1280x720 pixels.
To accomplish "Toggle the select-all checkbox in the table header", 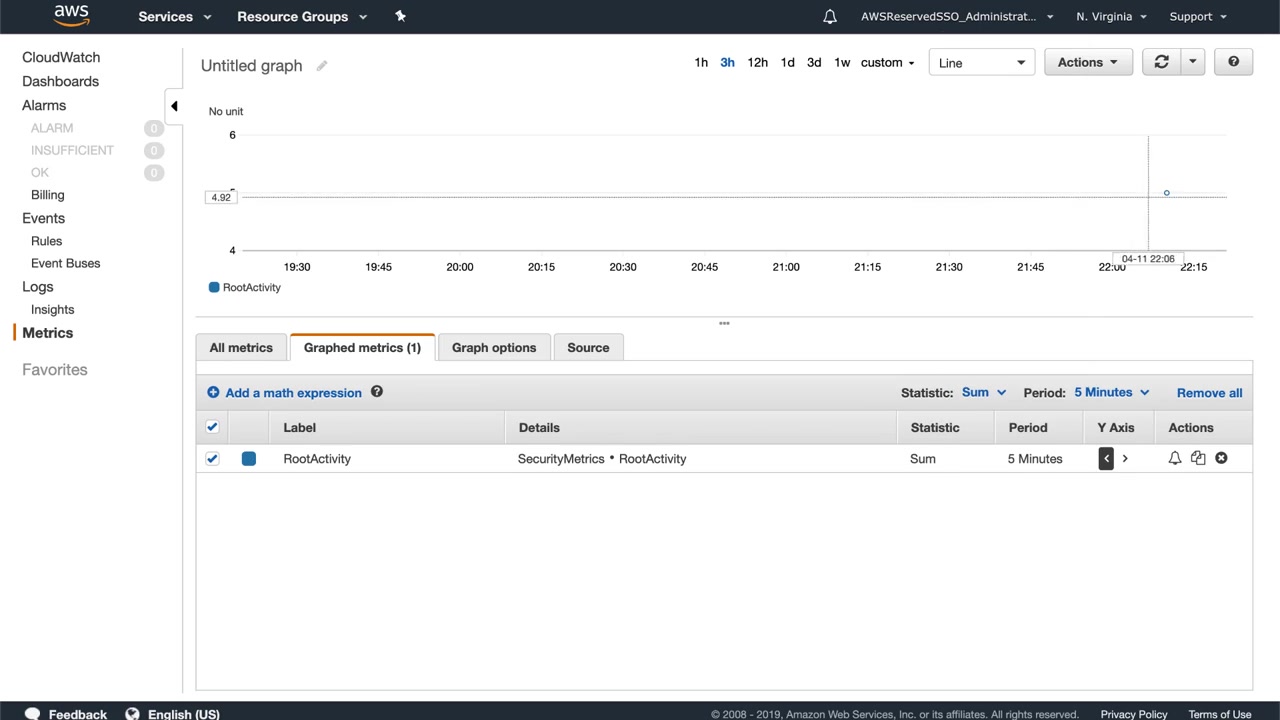I will coord(212,427).
